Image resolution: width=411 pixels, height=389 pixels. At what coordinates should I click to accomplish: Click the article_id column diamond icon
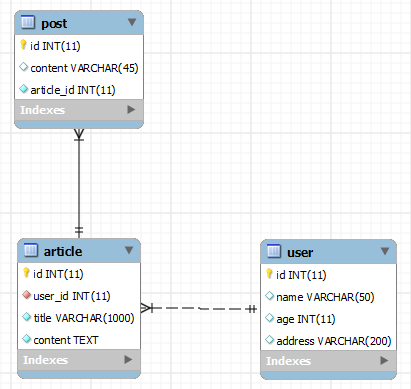coord(23,89)
